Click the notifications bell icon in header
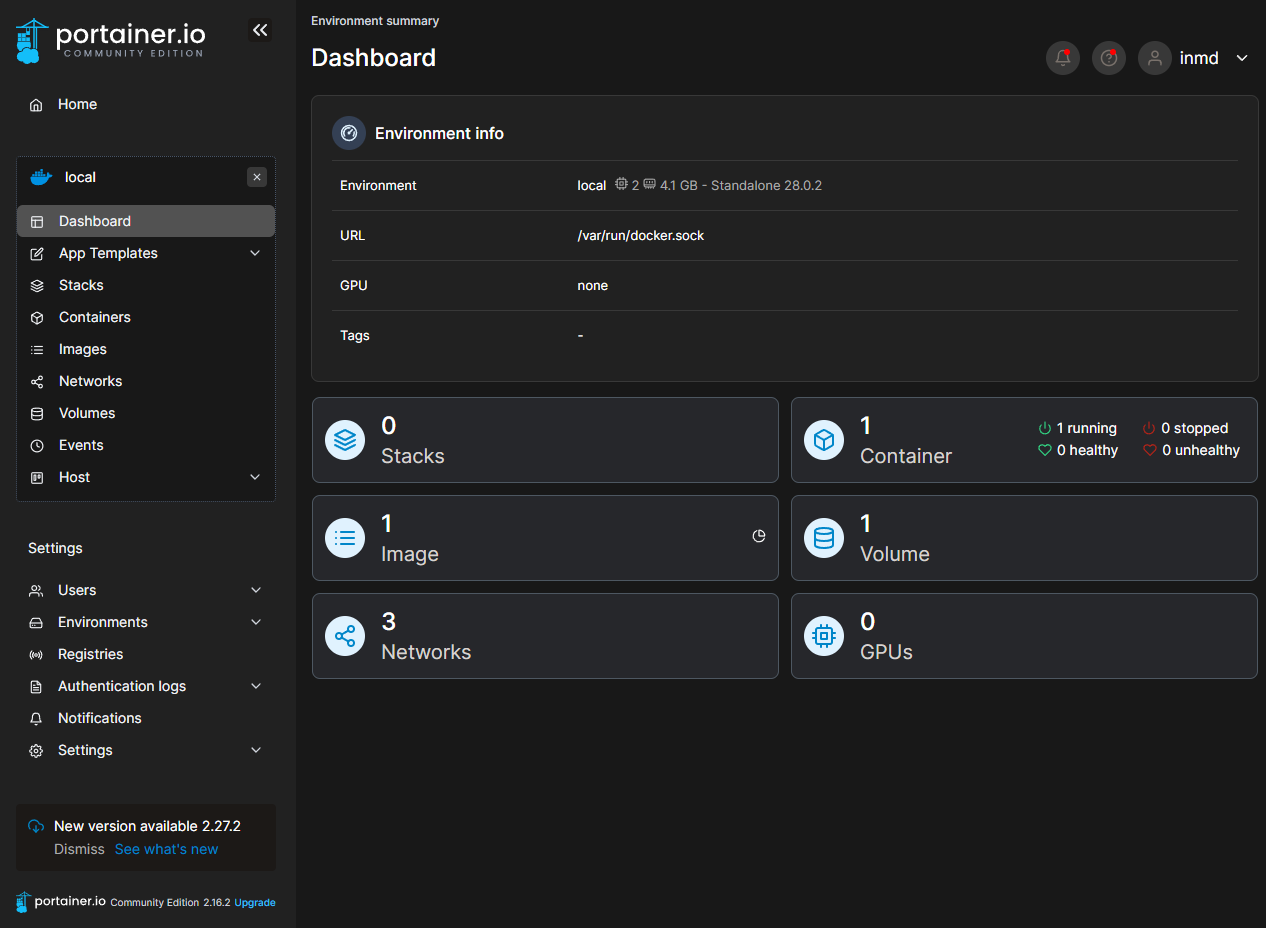The image size is (1266, 928). 1062,58
